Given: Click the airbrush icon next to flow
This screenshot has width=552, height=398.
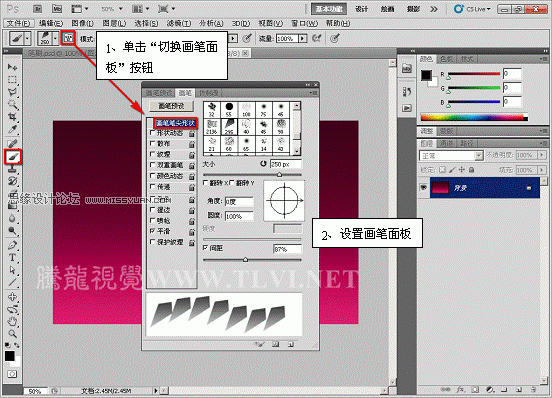Looking at the screenshot, I should pos(316,38).
